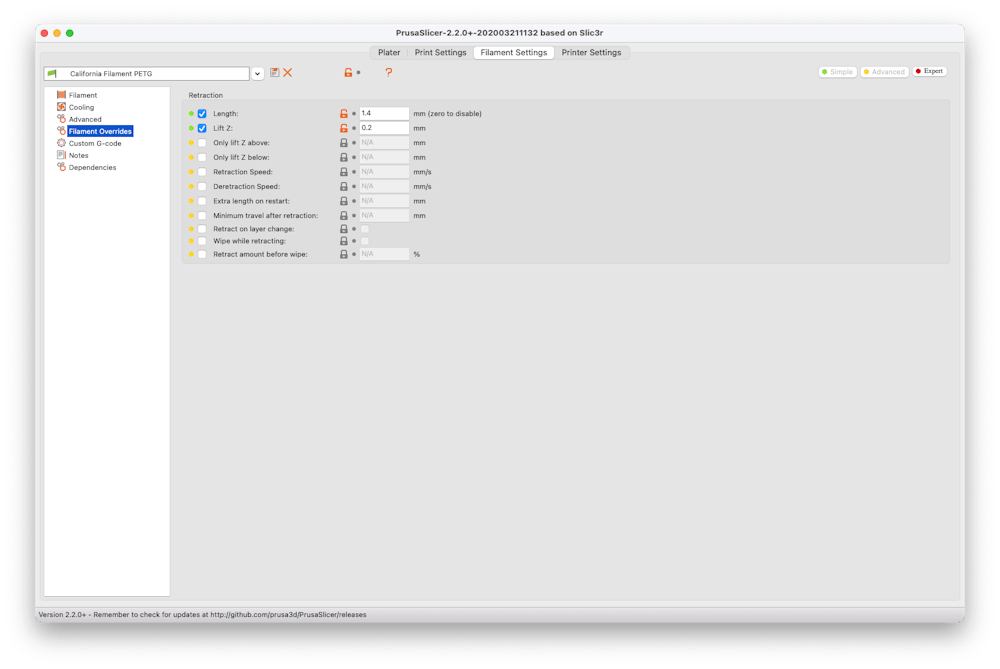1000x669 pixels.
Task: Click the reset dot next to Length value
Action: 354,114
